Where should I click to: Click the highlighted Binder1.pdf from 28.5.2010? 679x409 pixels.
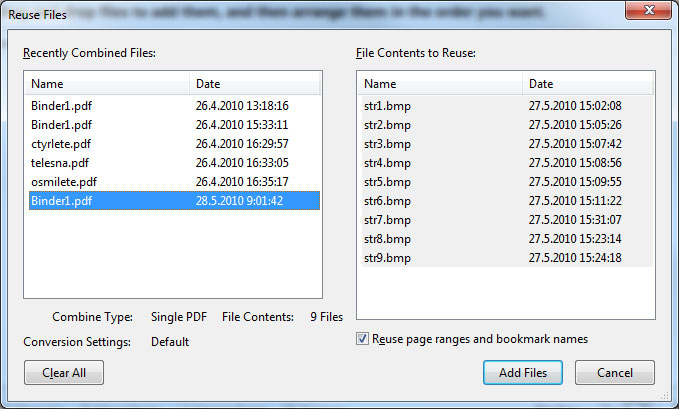pyautogui.click(x=61, y=201)
